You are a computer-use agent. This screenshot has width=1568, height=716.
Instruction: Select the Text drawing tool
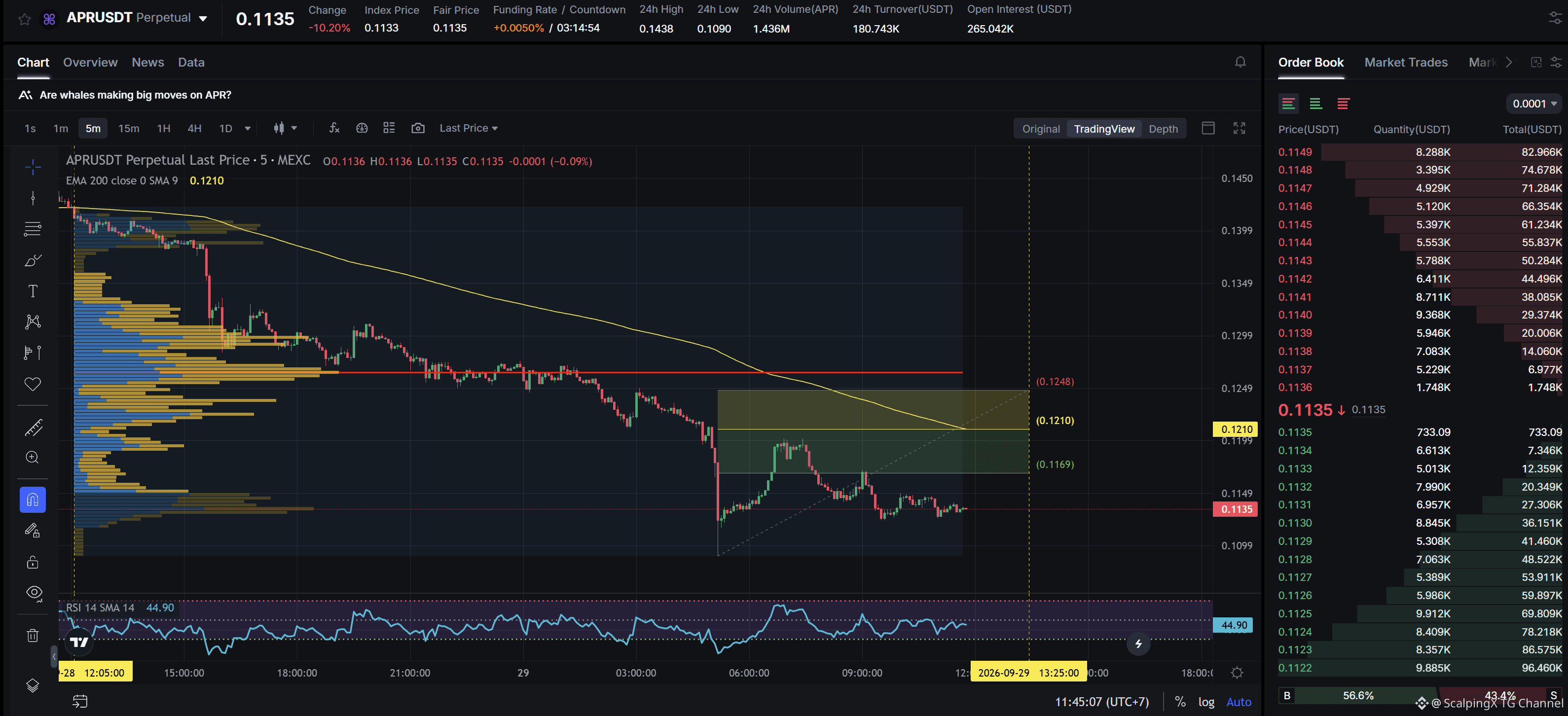coord(33,291)
